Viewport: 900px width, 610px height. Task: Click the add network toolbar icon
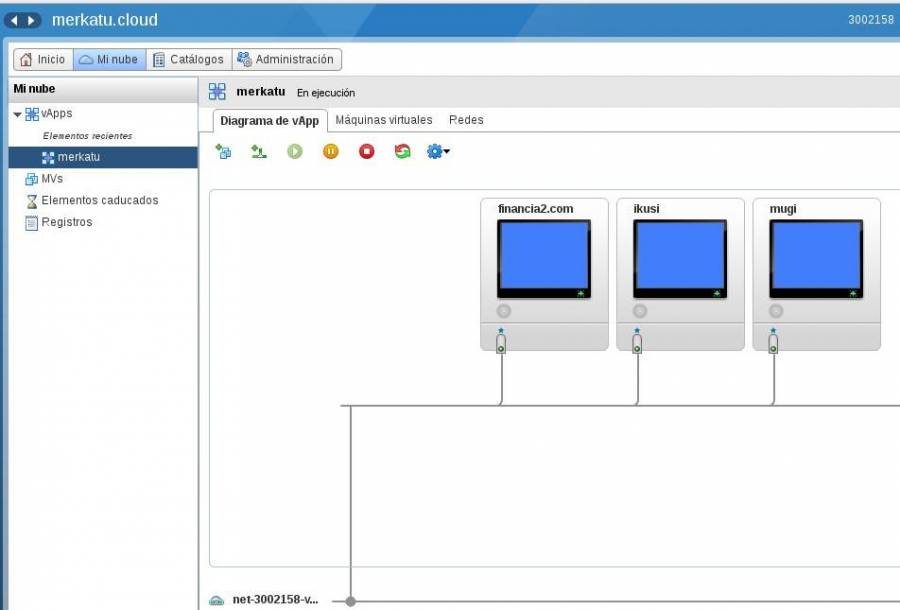(x=259, y=152)
